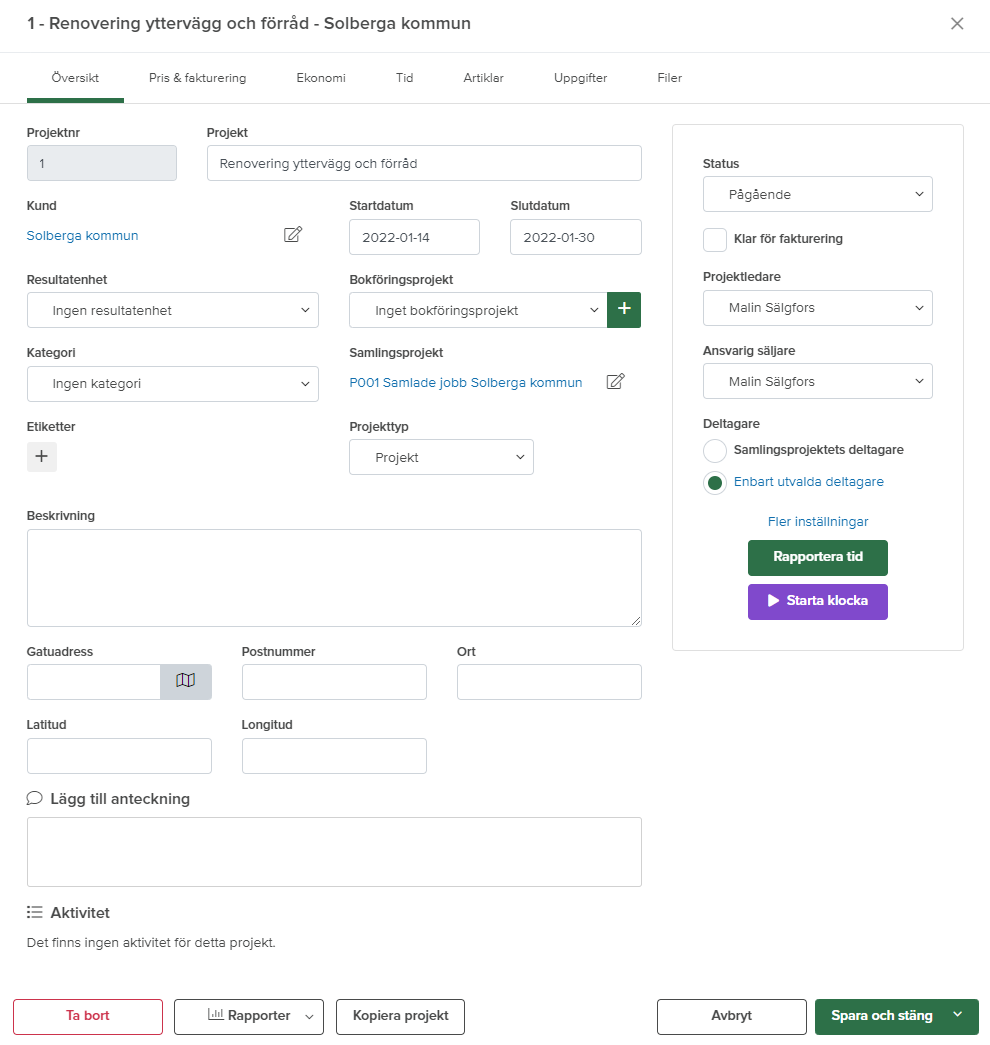Click the green plus button beside Bokföringsprojekt
Image resolution: width=990 pixels, height=1045 pixels.
tap(624, 310)
